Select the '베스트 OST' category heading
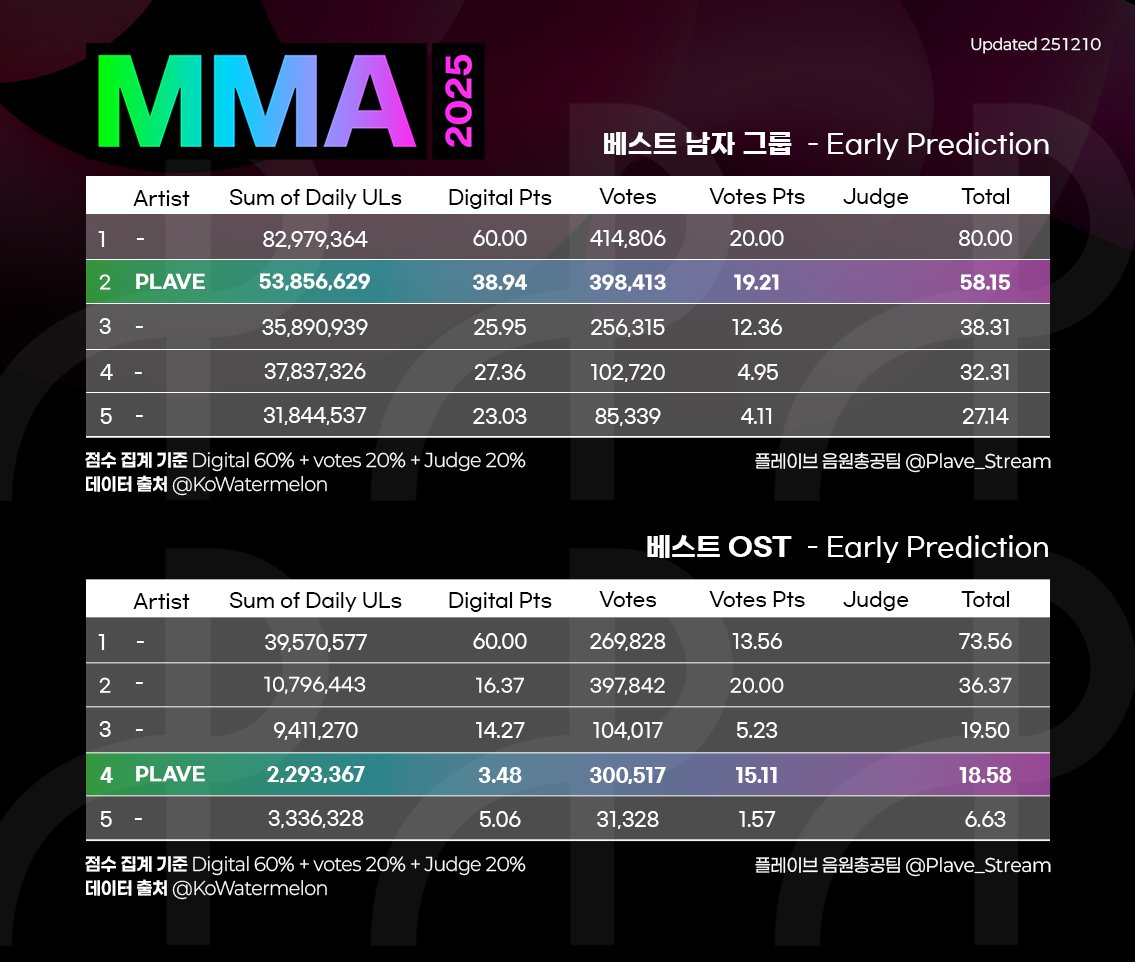Screen dimensions: 1135x962 click(x=718, y=547)
